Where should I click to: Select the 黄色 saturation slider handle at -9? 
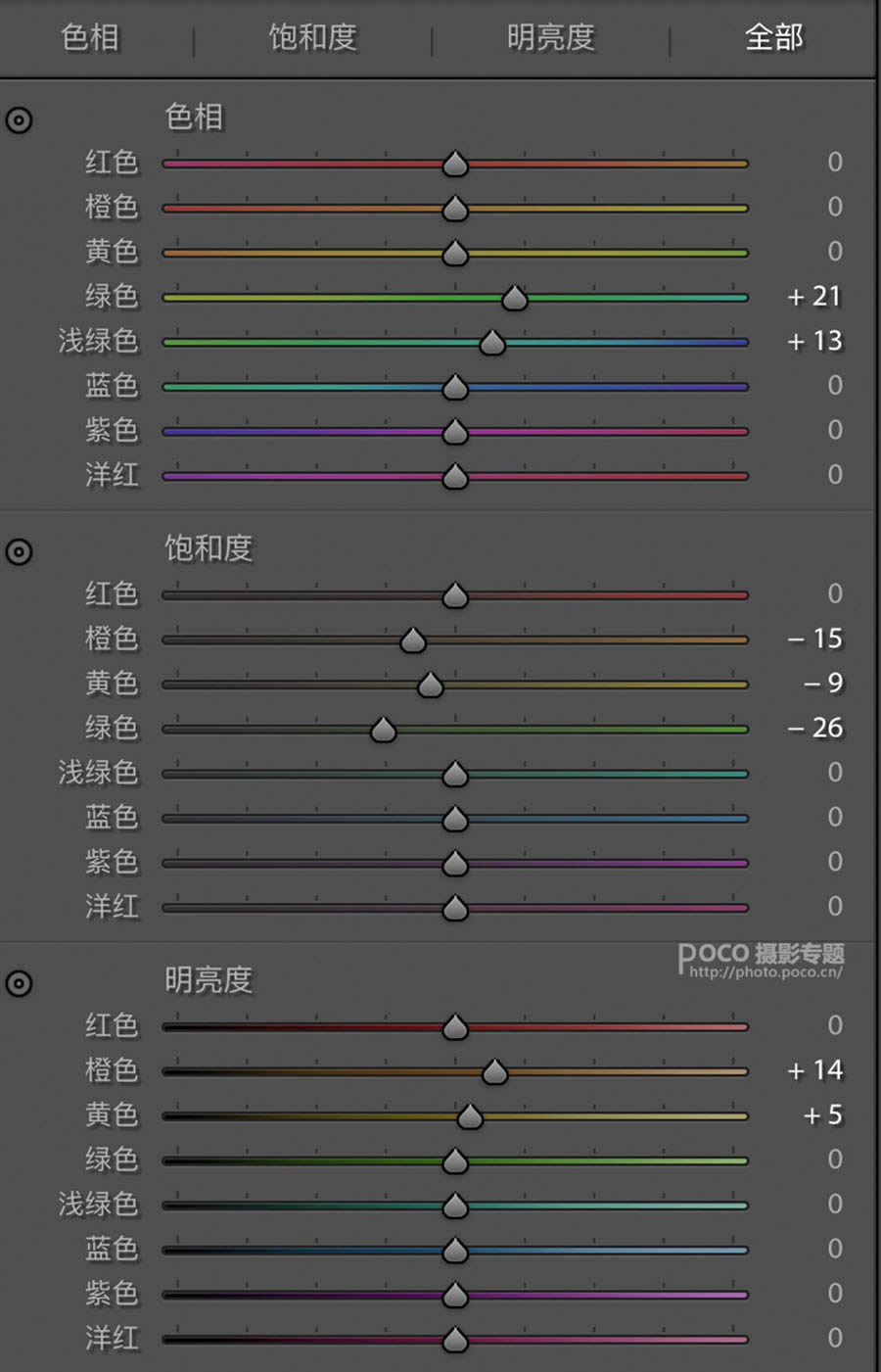[x=429, y=685]
